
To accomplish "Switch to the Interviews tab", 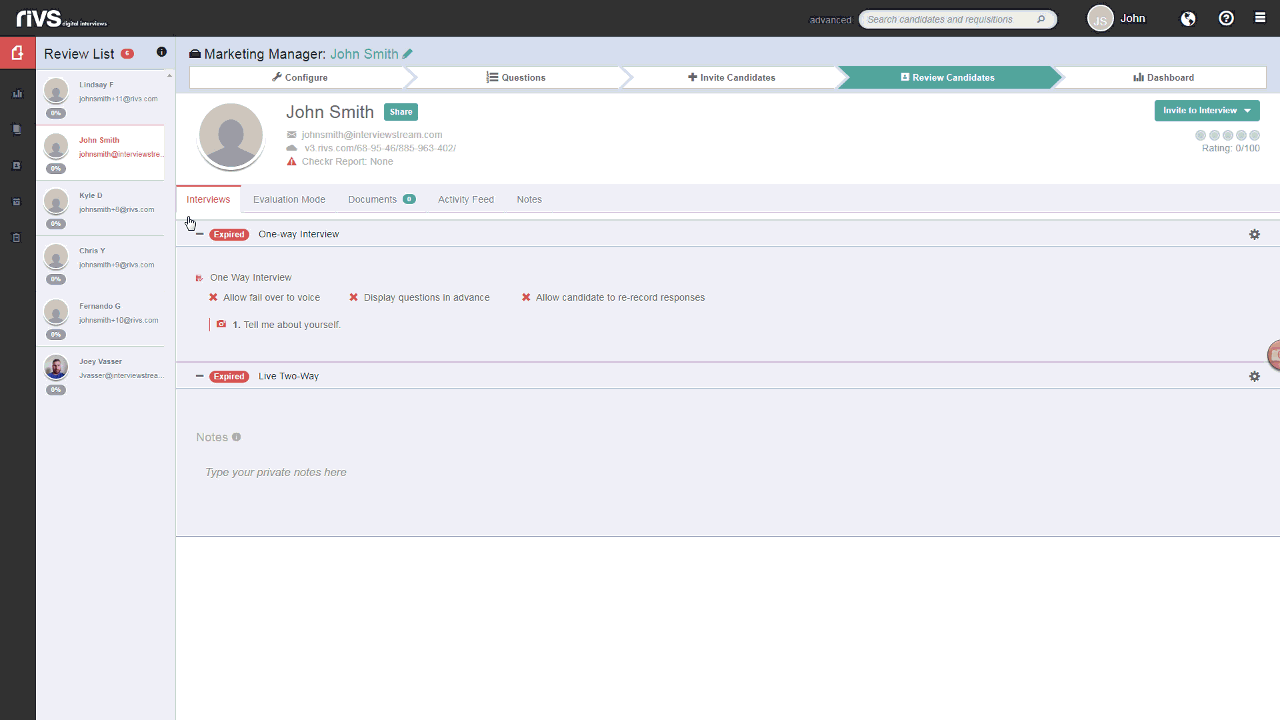I will tap(208, 199).
